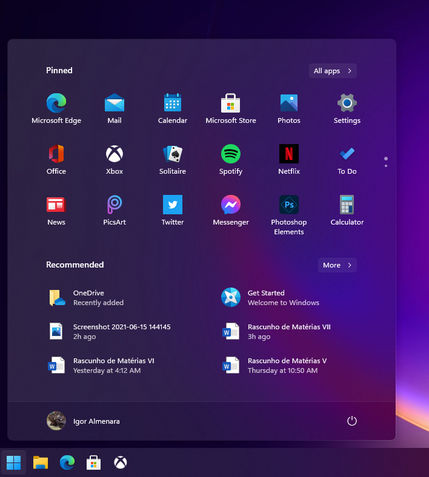Open the To Do app

(347, 160)
